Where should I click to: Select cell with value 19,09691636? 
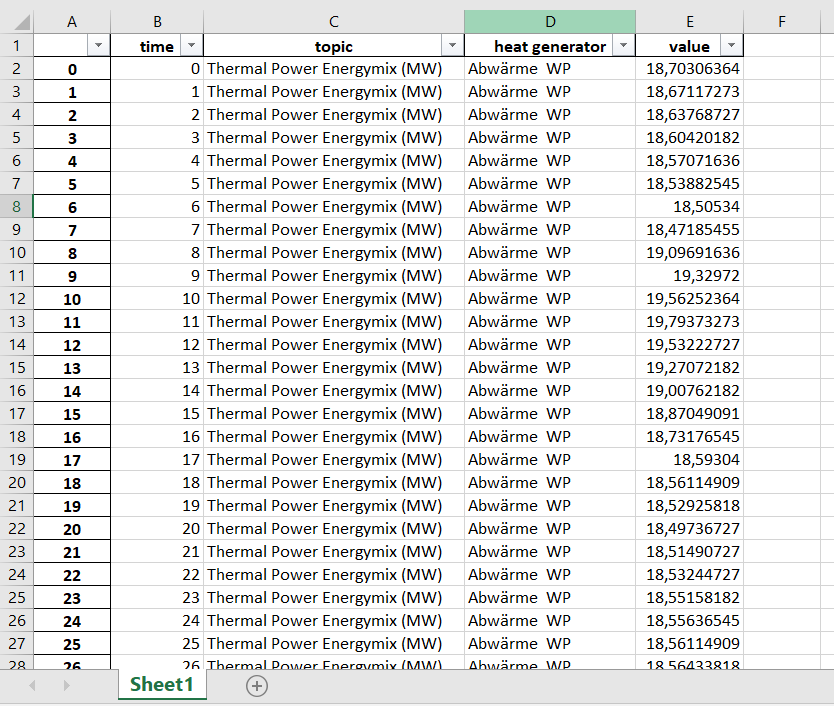coord(689,253)
